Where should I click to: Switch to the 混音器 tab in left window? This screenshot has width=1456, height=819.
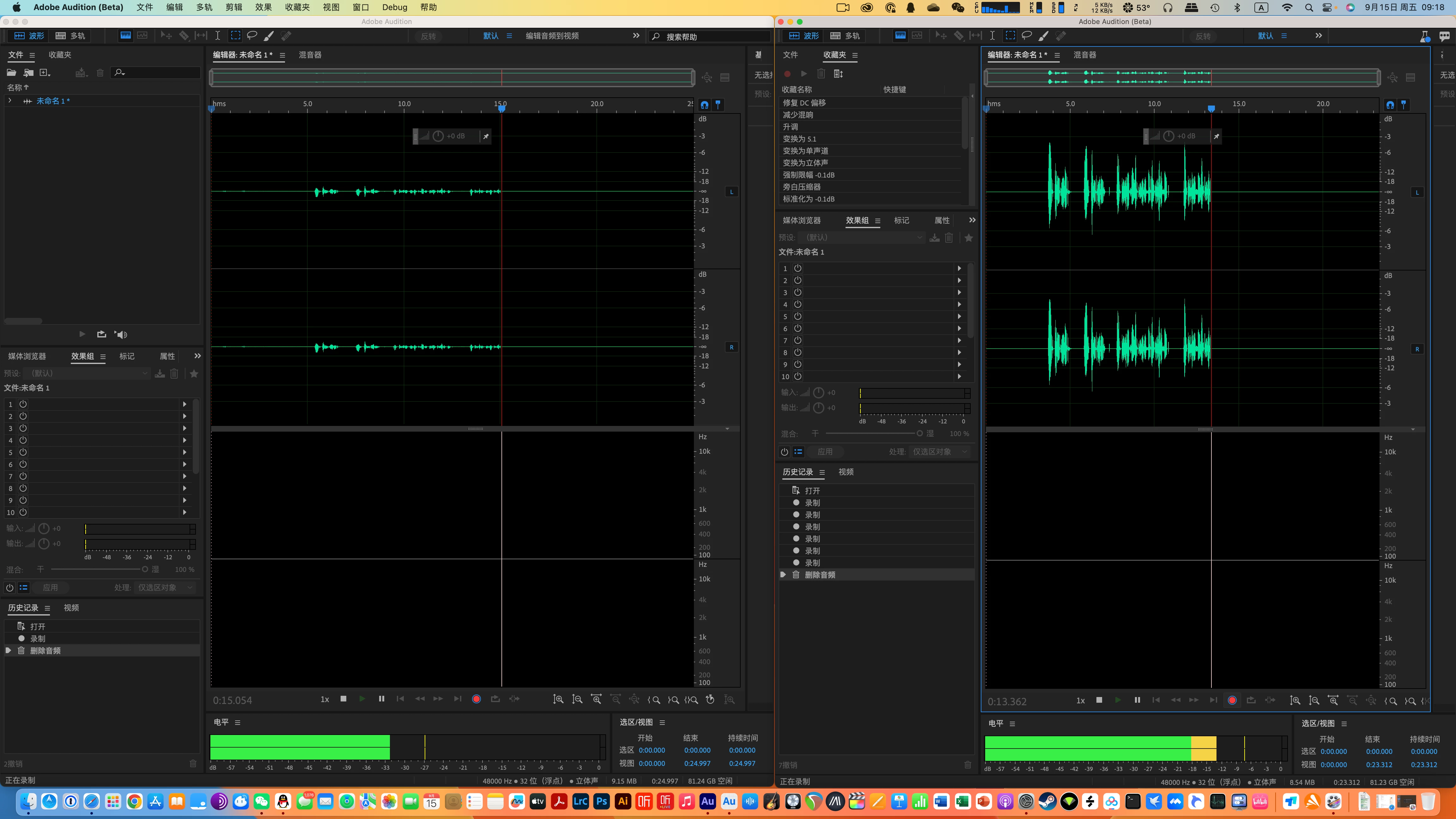[x=310, y=55]
